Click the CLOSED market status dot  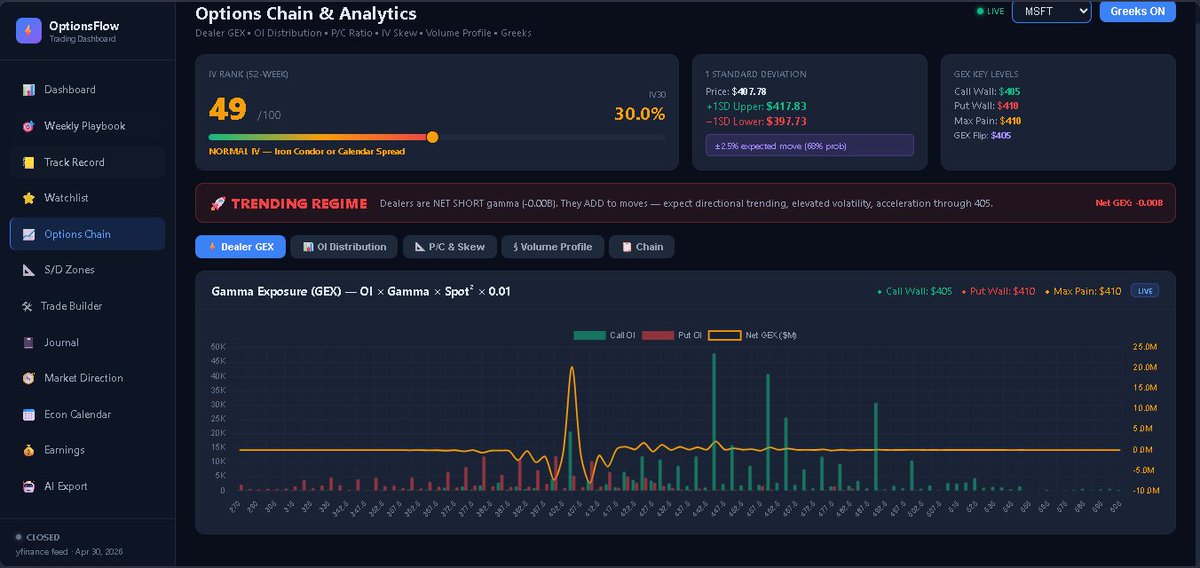pyautogui.click(x=18, y=537)
